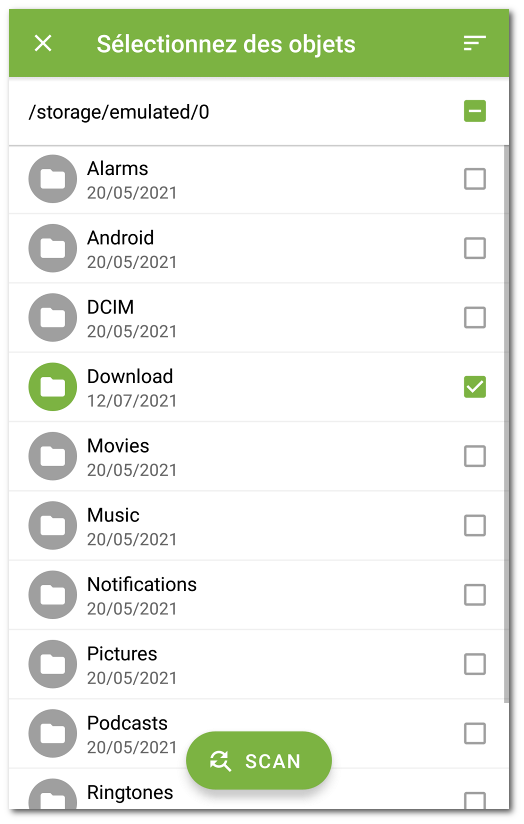524x824 pixels.
Task: Uncheck the Download folder checkbox
Action: 475,387
